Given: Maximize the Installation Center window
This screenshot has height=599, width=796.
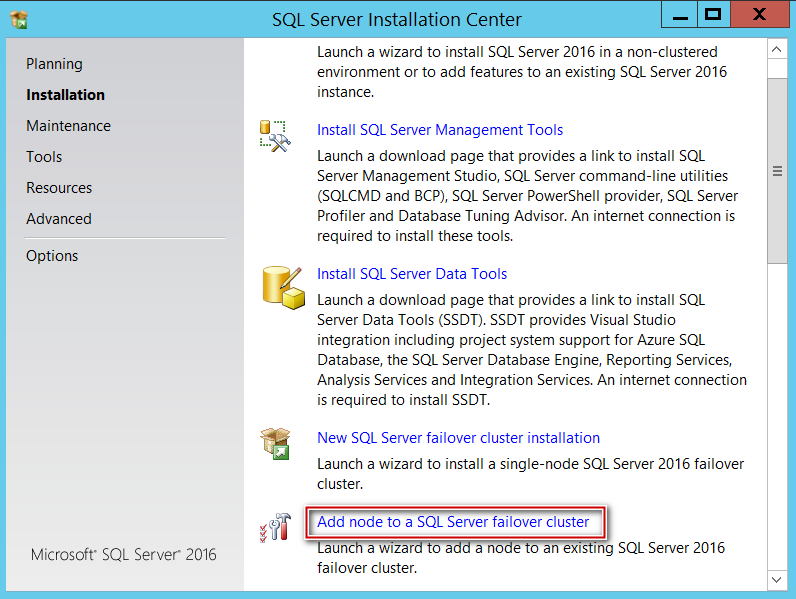Looking at the screenshot, I should pos(713,14).
